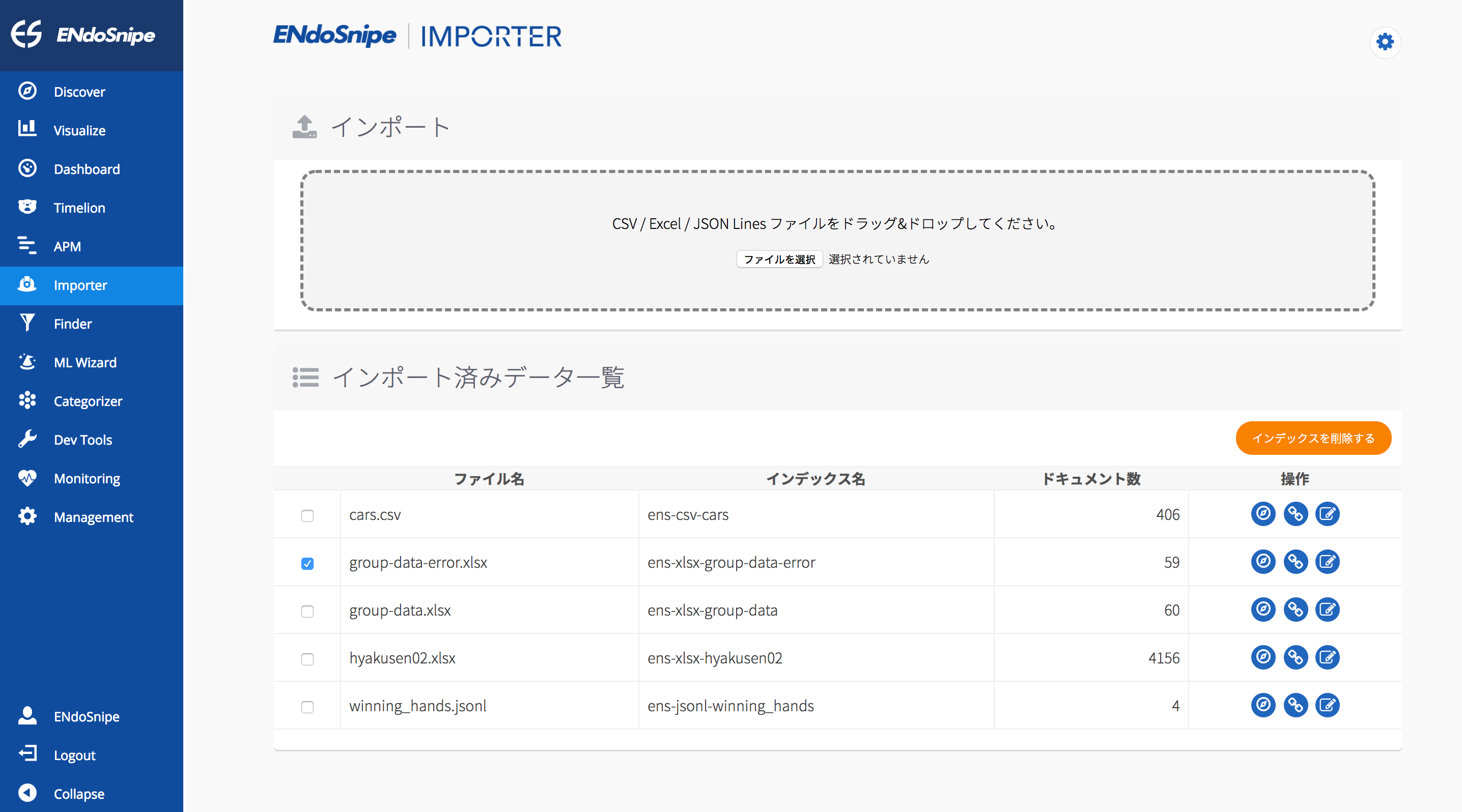This screenshot has height=812, width=1462.
Task: Click the インデックスを削除する button
Action: [x=1313, y=439]
